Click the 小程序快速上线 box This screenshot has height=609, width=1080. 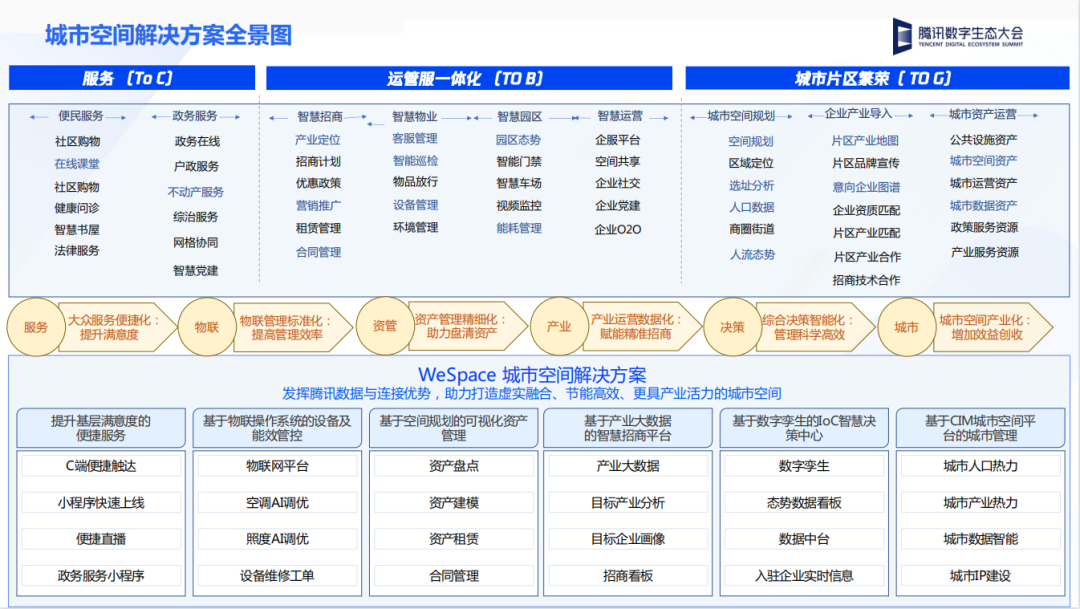(x=101, y=503)
